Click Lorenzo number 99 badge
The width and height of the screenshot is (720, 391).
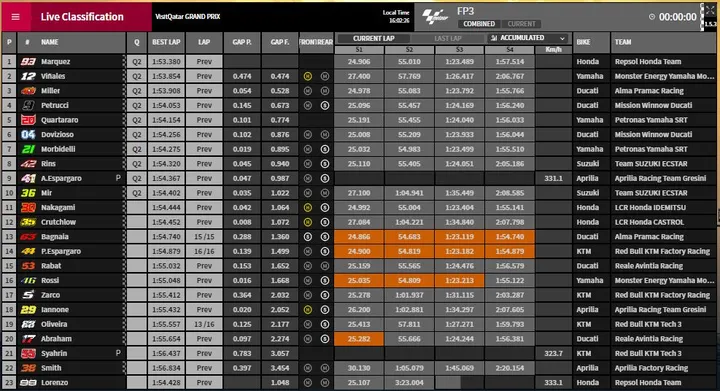(28, 383)
